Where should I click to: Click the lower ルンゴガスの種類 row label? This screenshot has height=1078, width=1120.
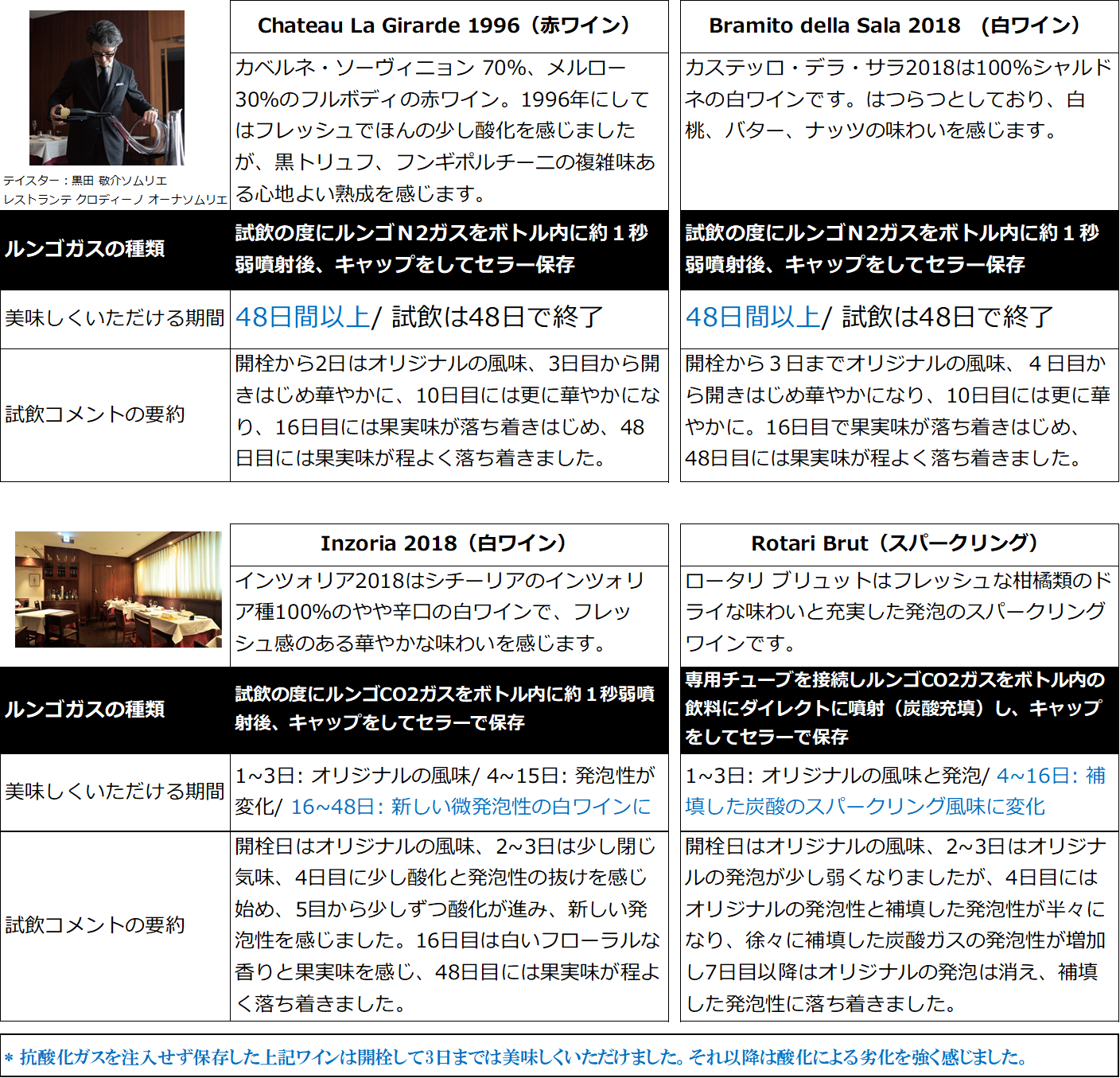click(x=85, y=710)
